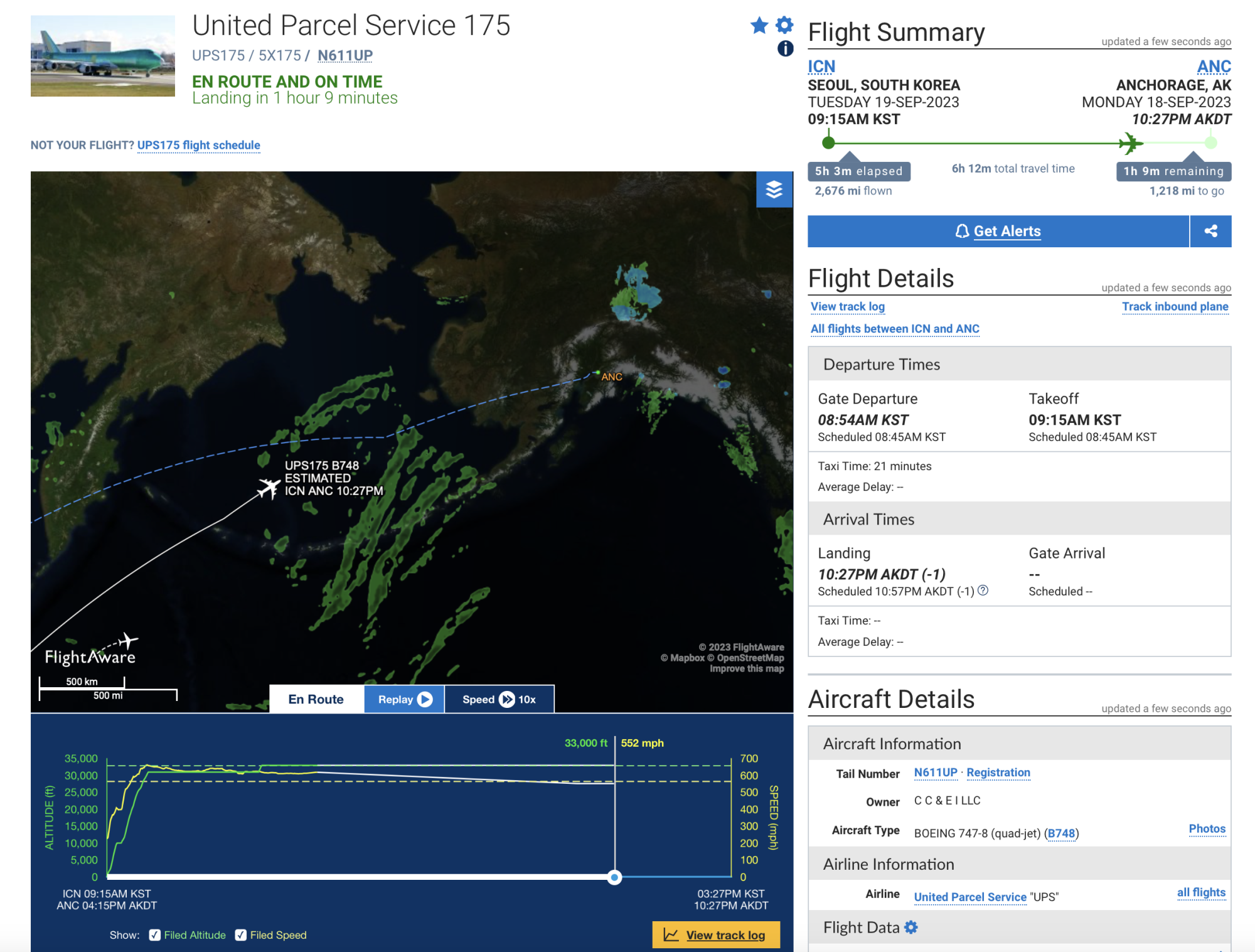
Task: Click the Departure Times section header
Action: tap(1019, 364)
